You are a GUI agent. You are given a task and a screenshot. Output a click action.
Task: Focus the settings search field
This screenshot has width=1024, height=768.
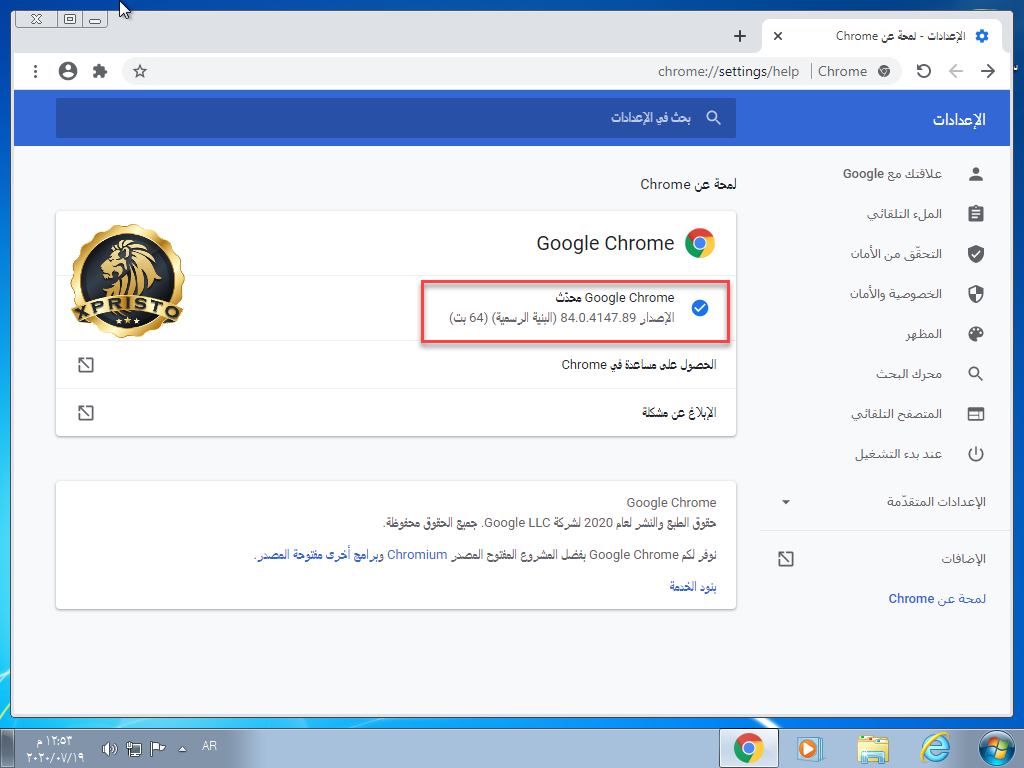coord(396,118)
